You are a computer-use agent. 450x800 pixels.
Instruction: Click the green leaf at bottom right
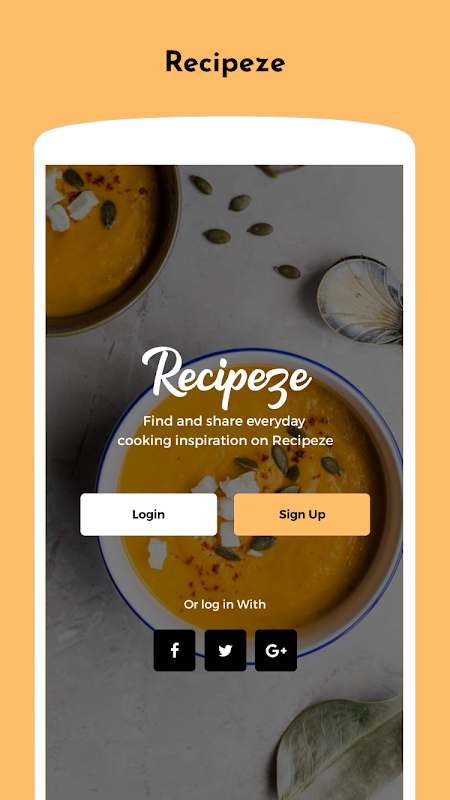pos(341,747)
